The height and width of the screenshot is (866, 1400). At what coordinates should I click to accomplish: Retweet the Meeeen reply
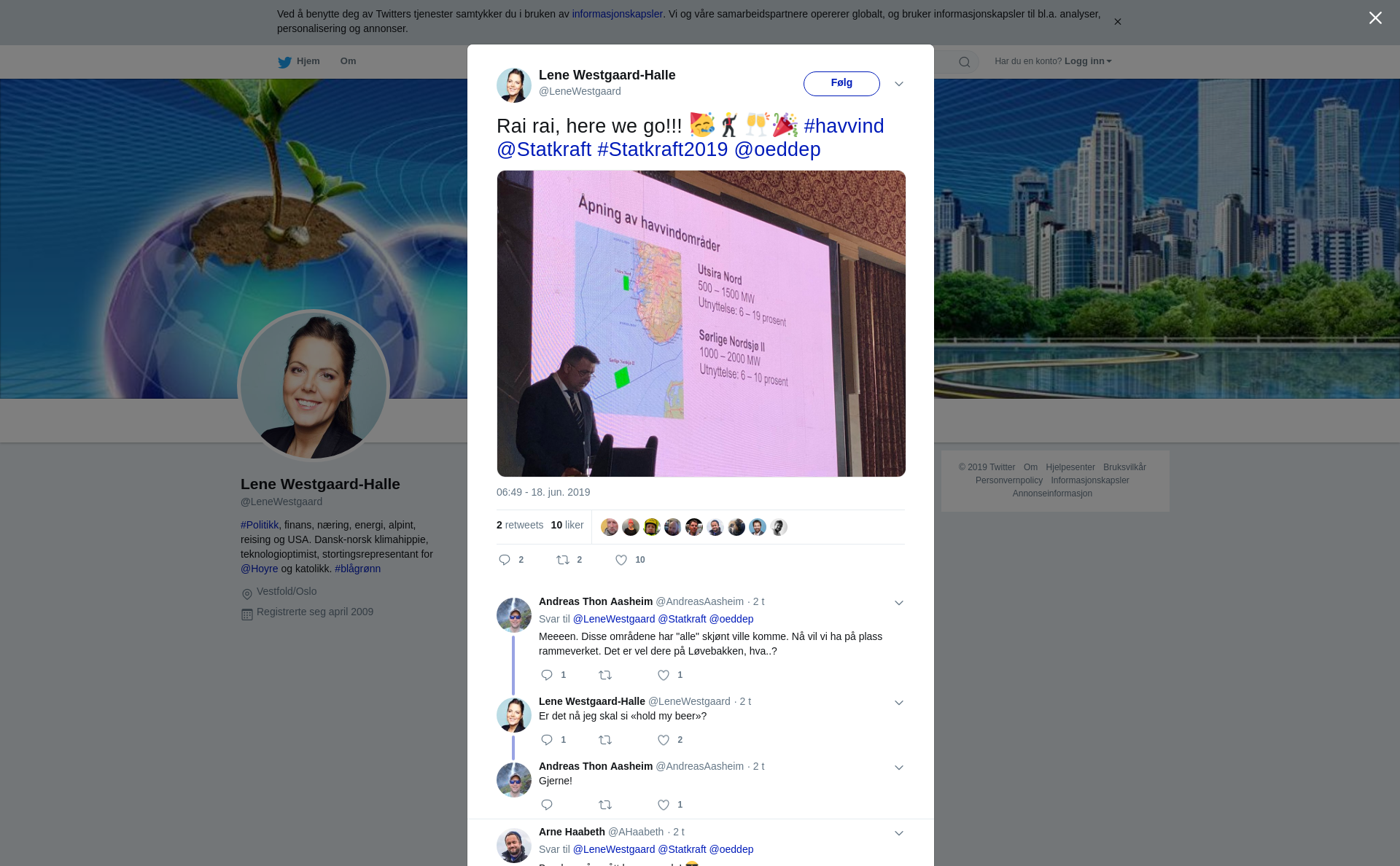point(605,675)
